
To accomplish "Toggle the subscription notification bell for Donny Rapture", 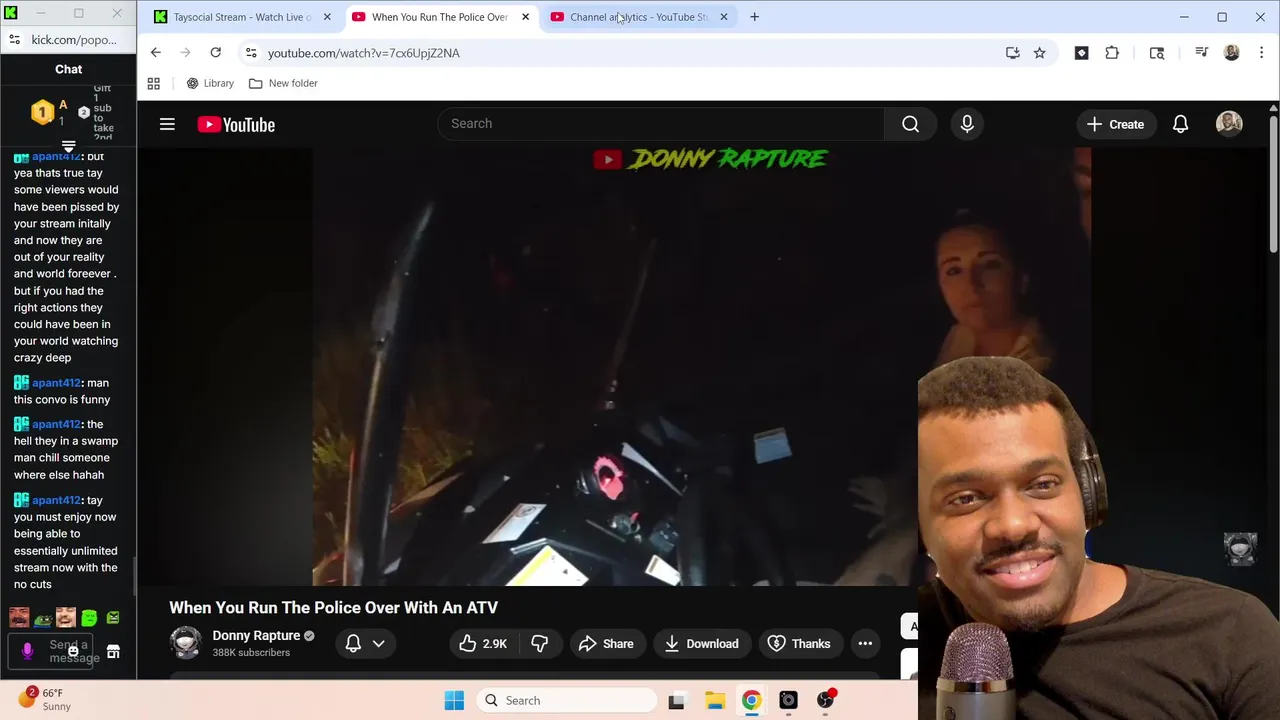I will 353,644.
